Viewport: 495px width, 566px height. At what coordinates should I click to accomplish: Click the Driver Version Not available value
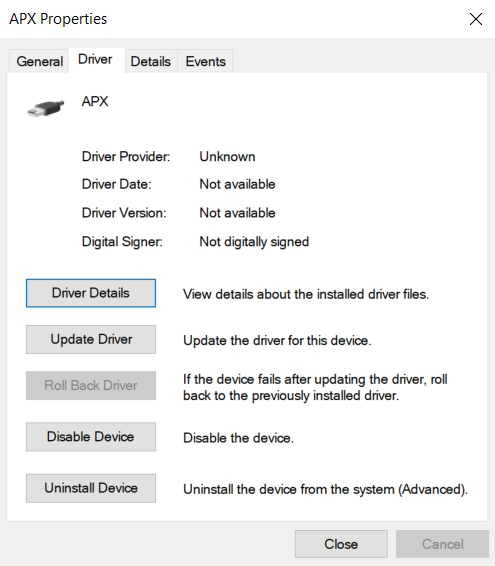click(x=238, y=213)
